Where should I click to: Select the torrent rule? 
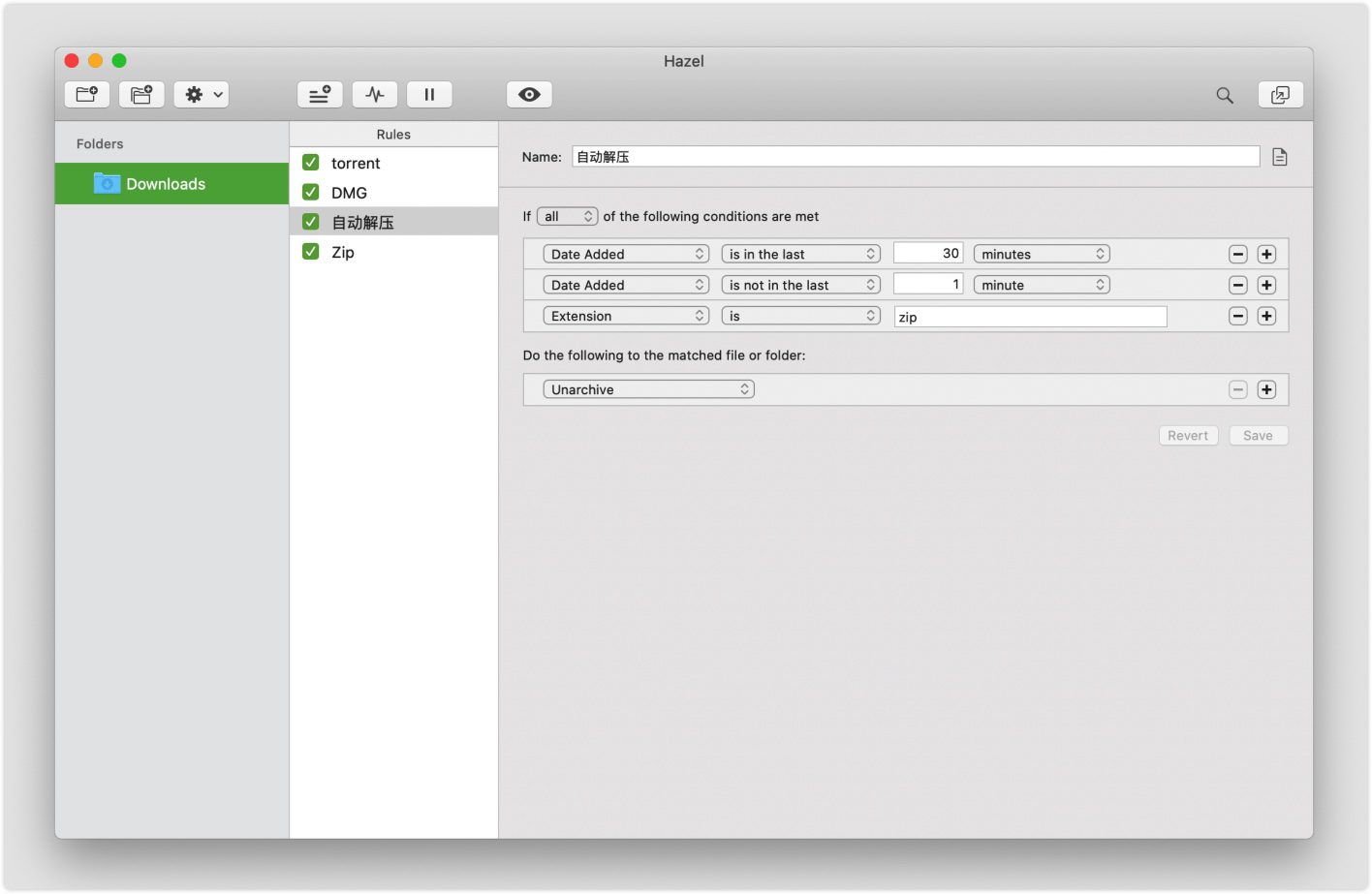[393, 163]
